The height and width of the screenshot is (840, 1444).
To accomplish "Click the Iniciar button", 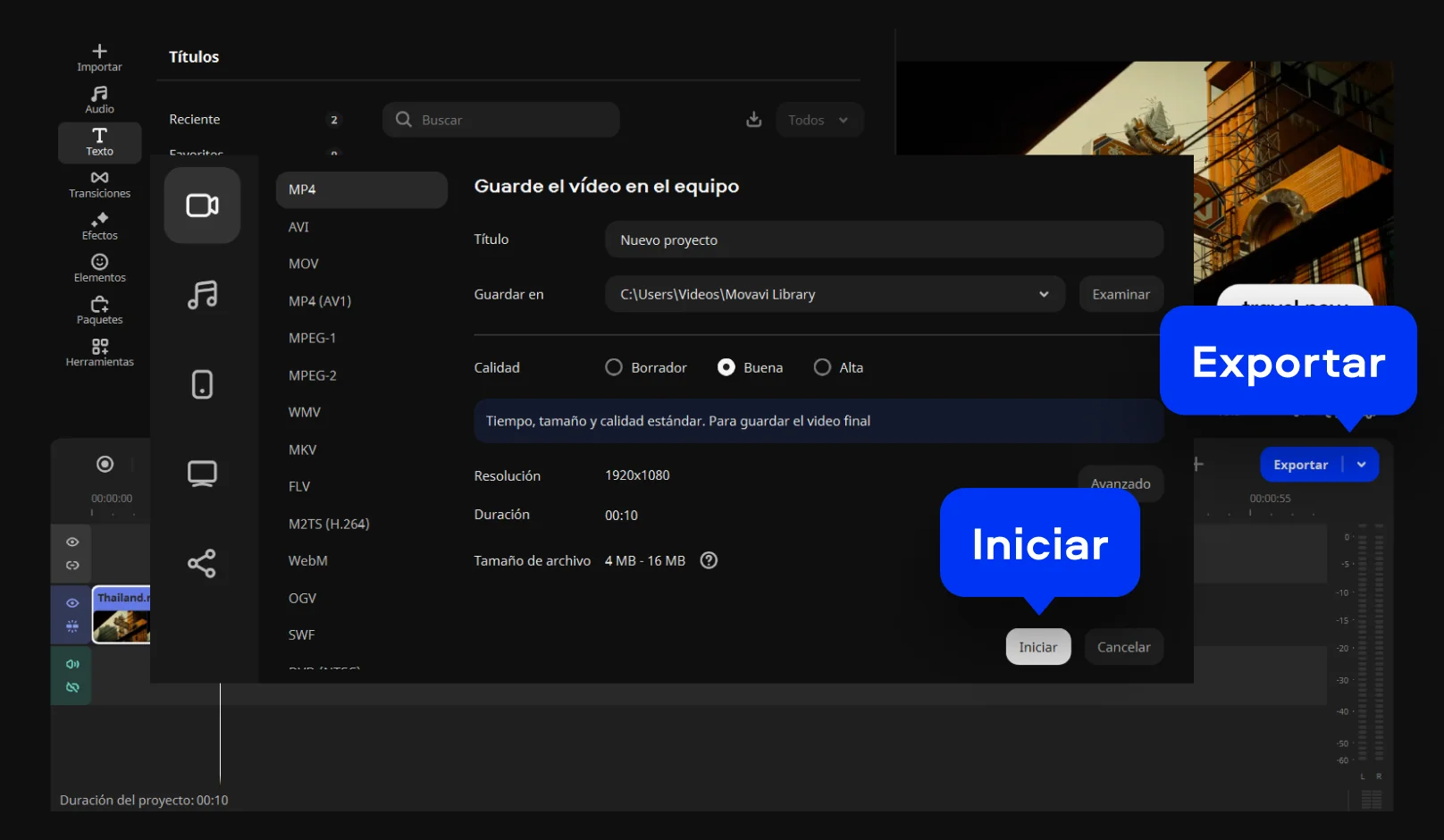I will (1037, 647).
